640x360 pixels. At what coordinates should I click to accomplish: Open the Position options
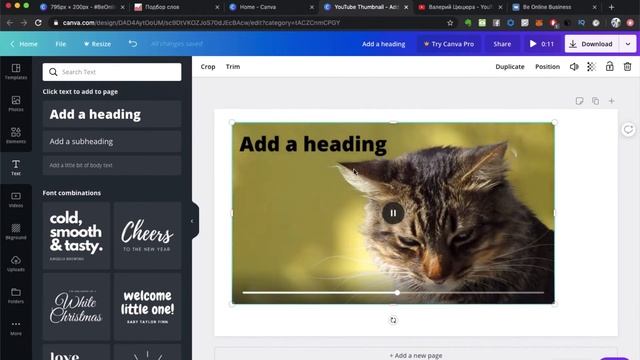(x=547, y=67)
